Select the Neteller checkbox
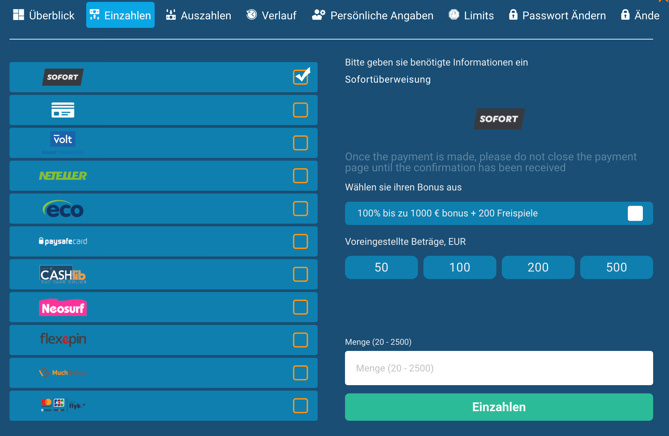 (x=300, y=176)
